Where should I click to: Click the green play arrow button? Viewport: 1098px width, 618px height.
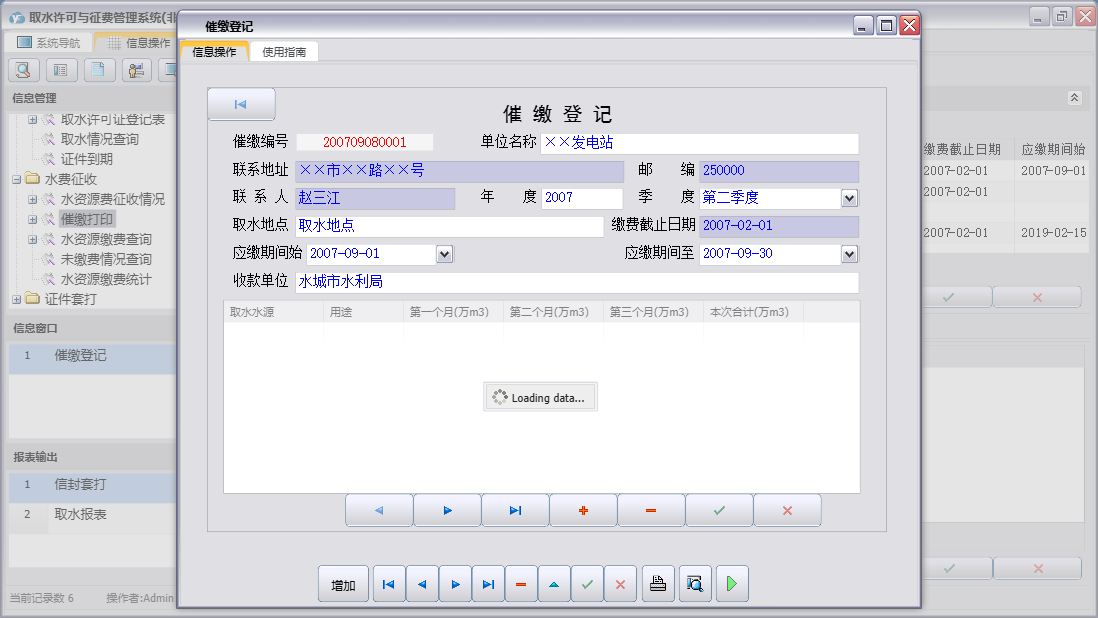[x=732, y=584]
